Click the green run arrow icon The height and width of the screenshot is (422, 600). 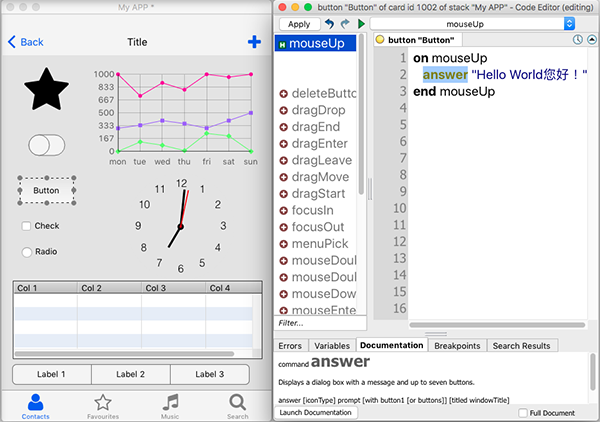(361, 23)
